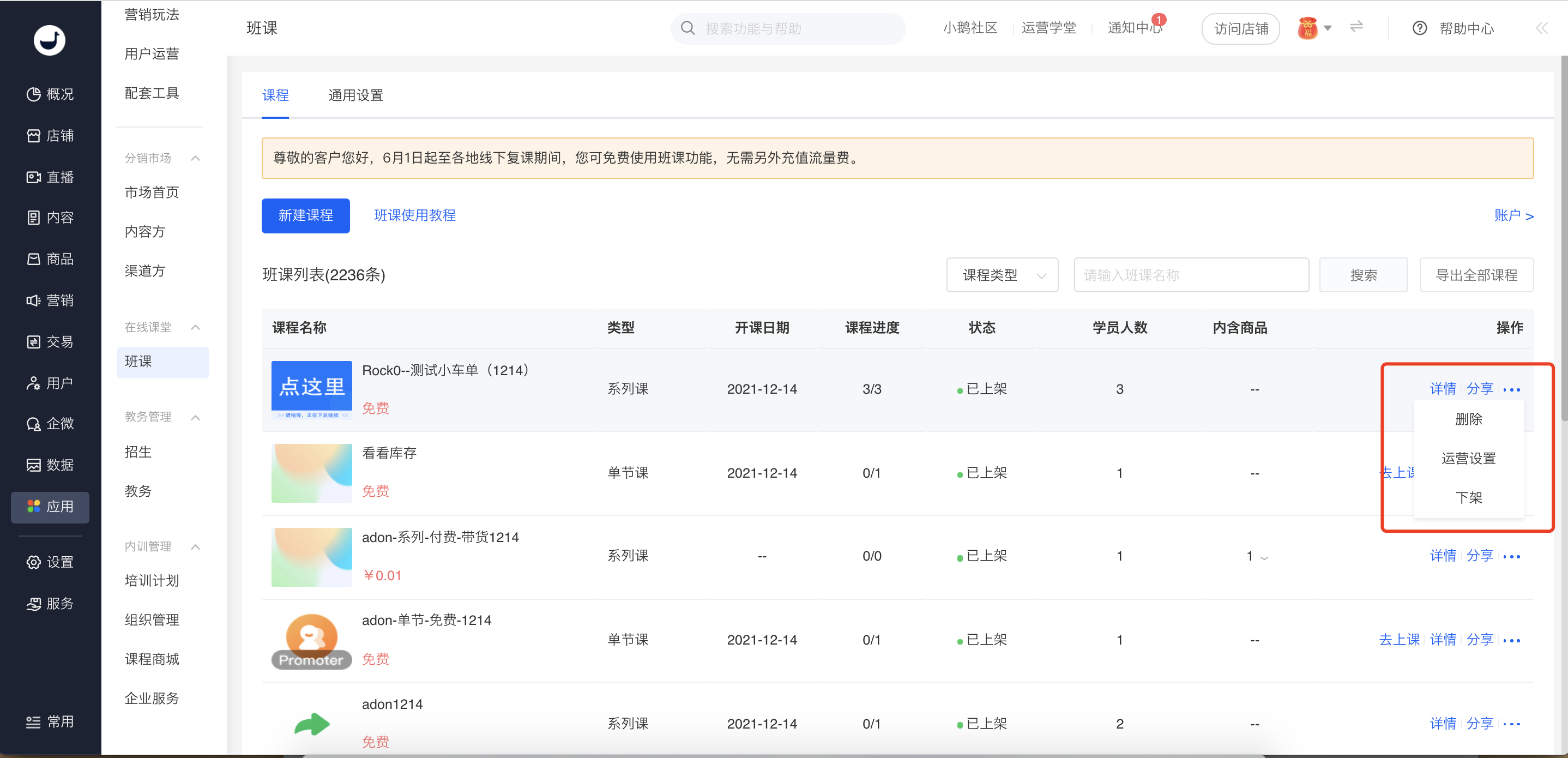Open the 课程类型 dropdown filter
Screen dimensions: 1568x758
click(x=1002, y=275)
